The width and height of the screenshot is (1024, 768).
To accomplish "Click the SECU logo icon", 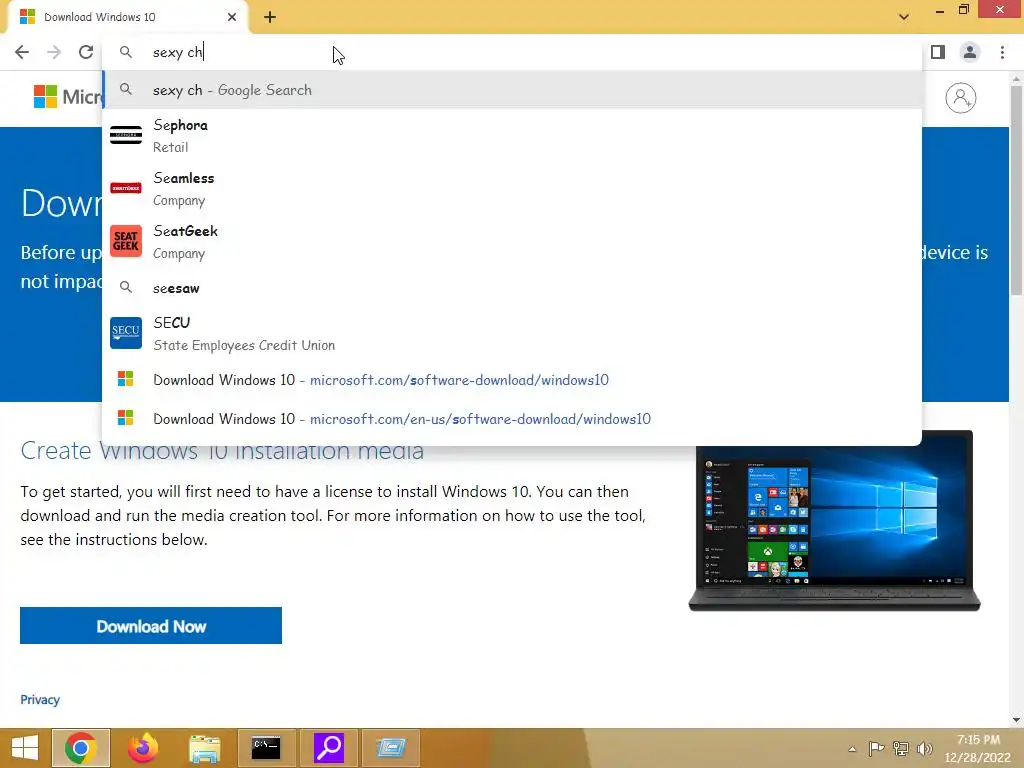I will pos(126,333).
